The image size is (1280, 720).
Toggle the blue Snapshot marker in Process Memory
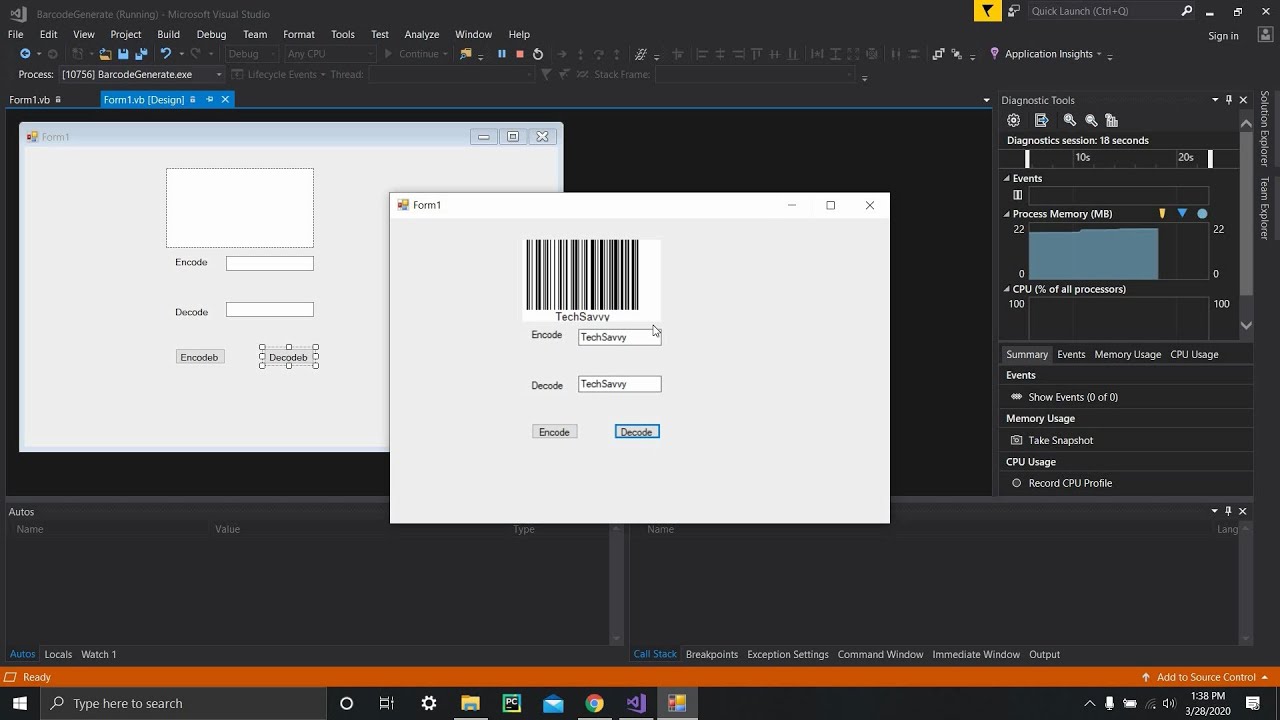[x=1182, y=214]
